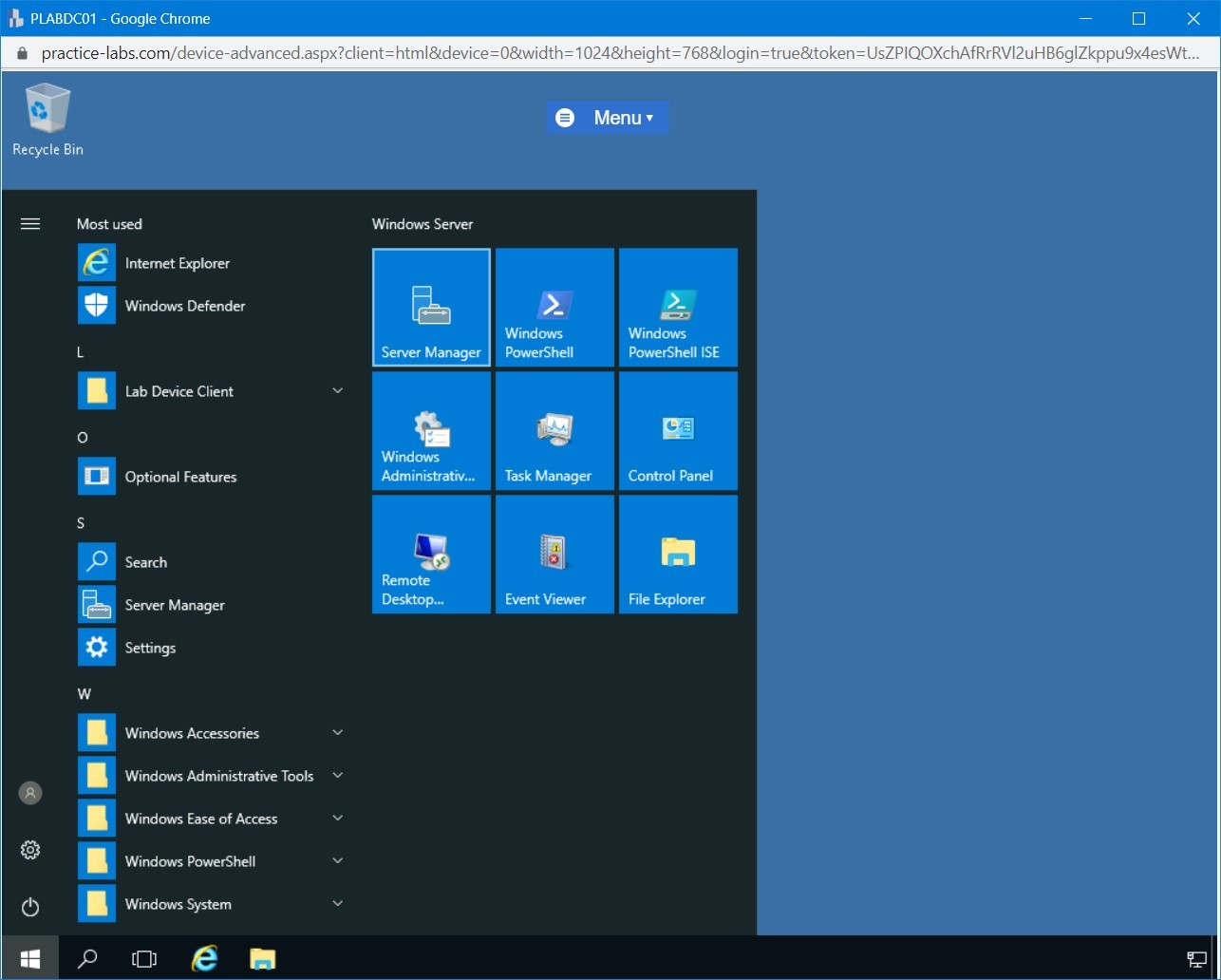Expand the Windows Ease of Access folder
This screenshot has width=1221, height=980.
[x=211, y=819]
